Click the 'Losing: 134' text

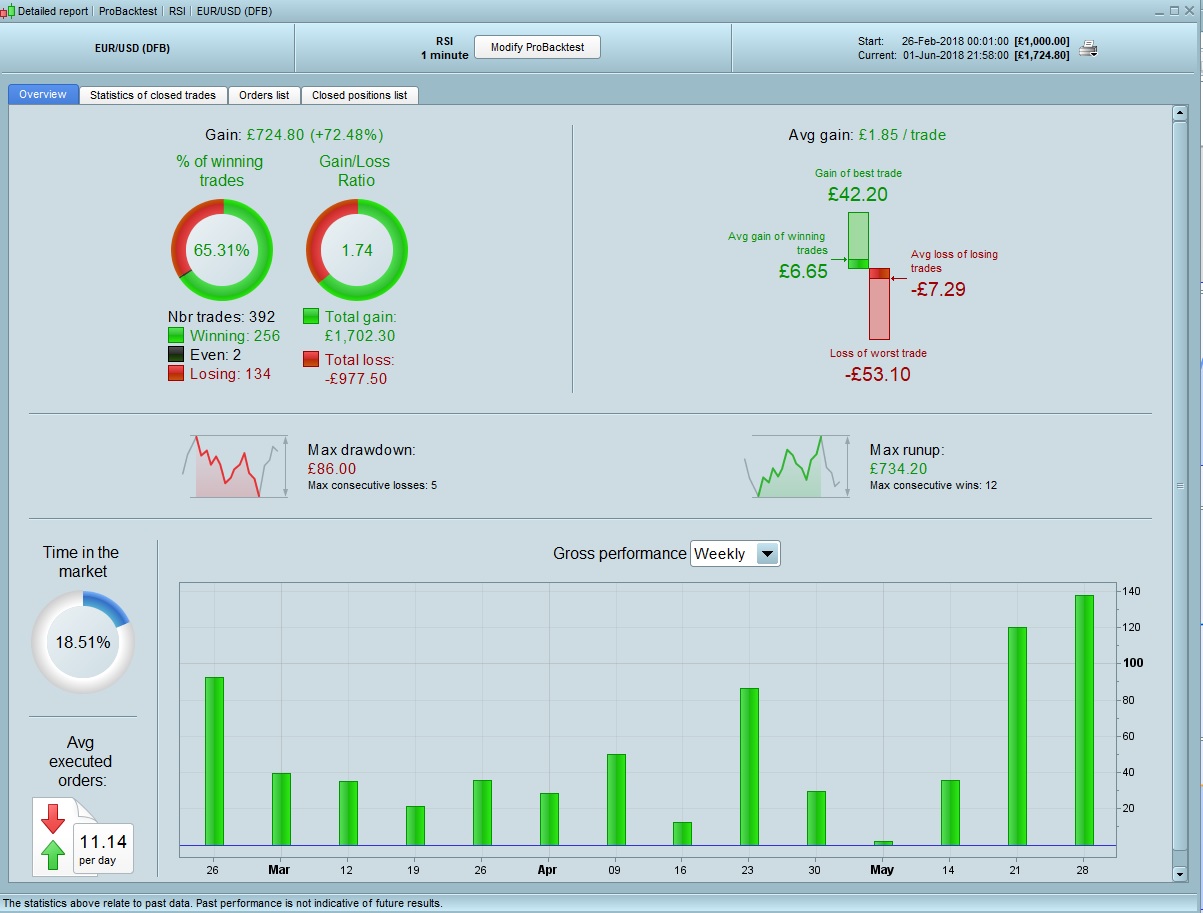point(230,374)
